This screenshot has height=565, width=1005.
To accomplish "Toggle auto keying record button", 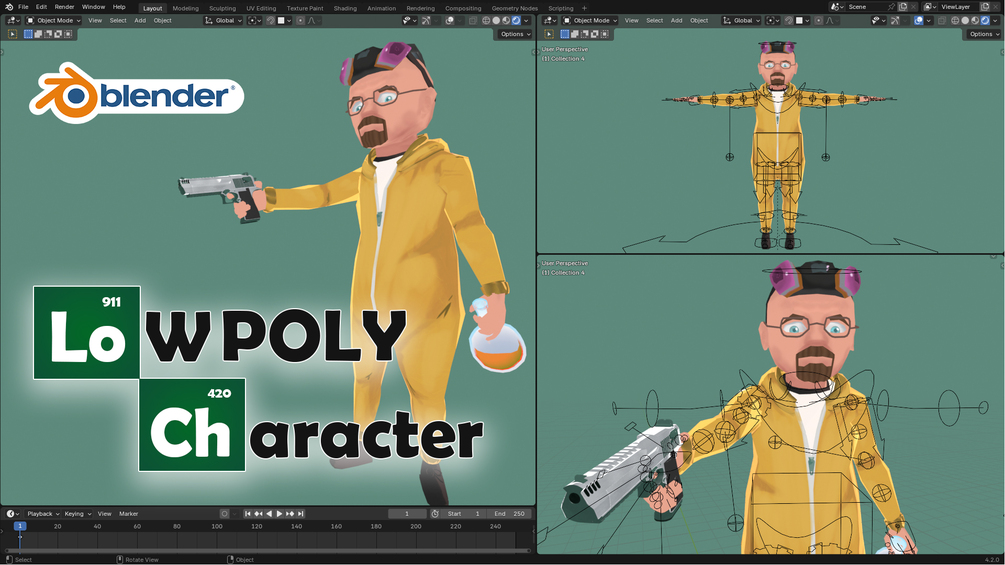I will [224, 514].
